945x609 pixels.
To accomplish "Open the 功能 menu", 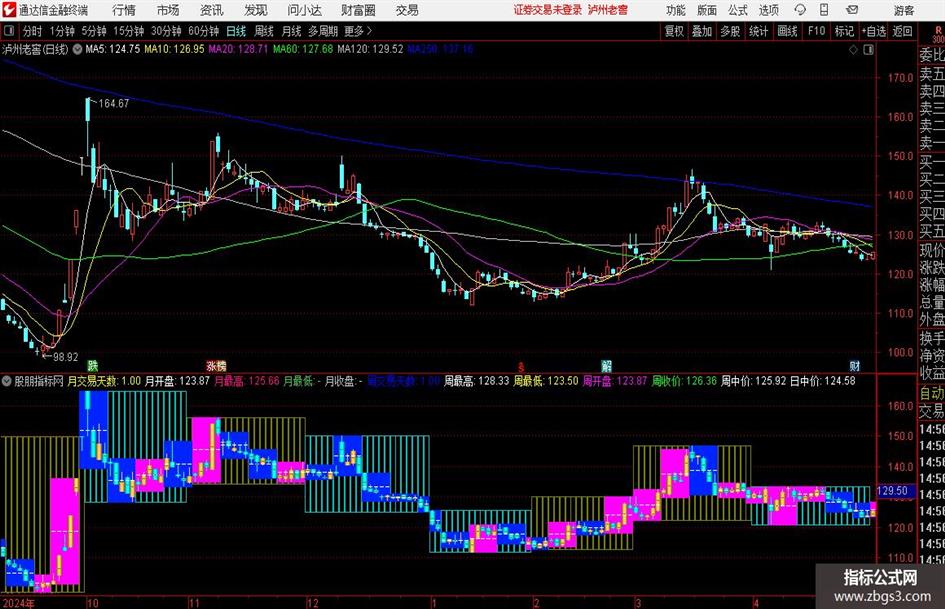I will pyautogui.click(x=676, y=10).
